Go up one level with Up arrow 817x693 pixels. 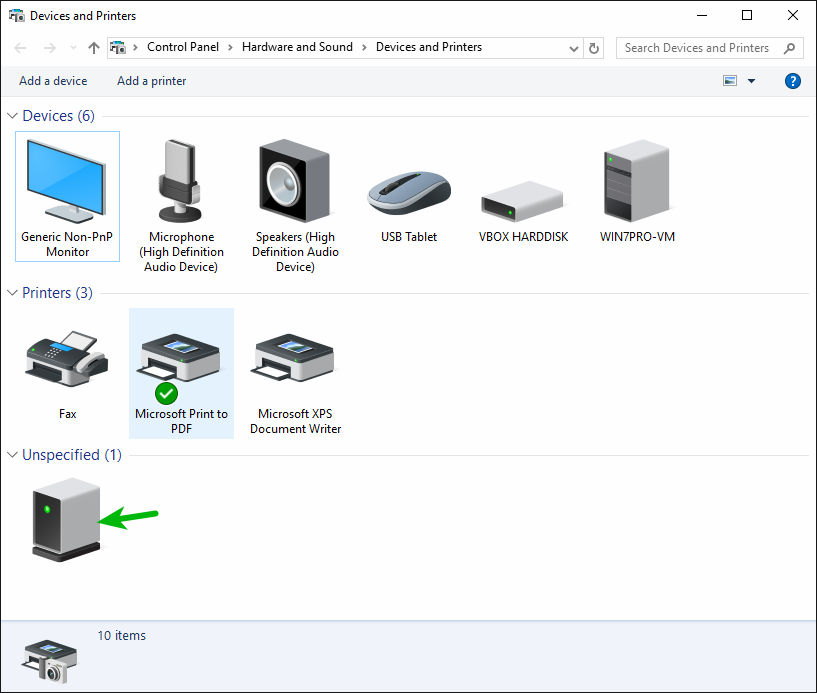pyautogui.click(x=94, y=48)
